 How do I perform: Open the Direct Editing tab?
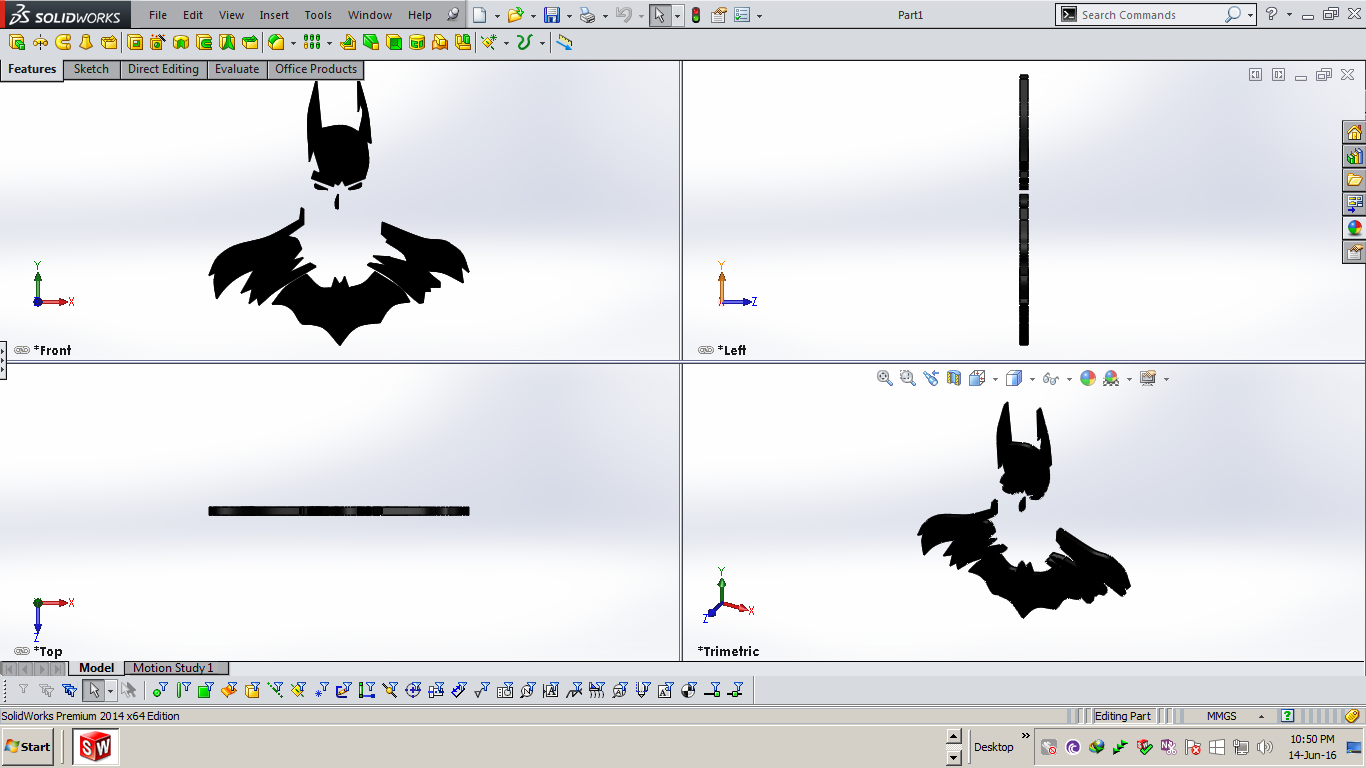point(163,69)
